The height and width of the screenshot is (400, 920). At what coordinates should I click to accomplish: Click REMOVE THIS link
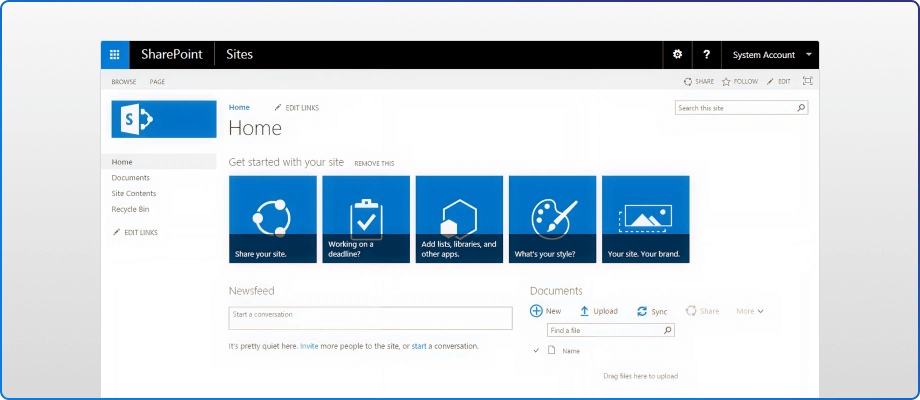(374, 164)
